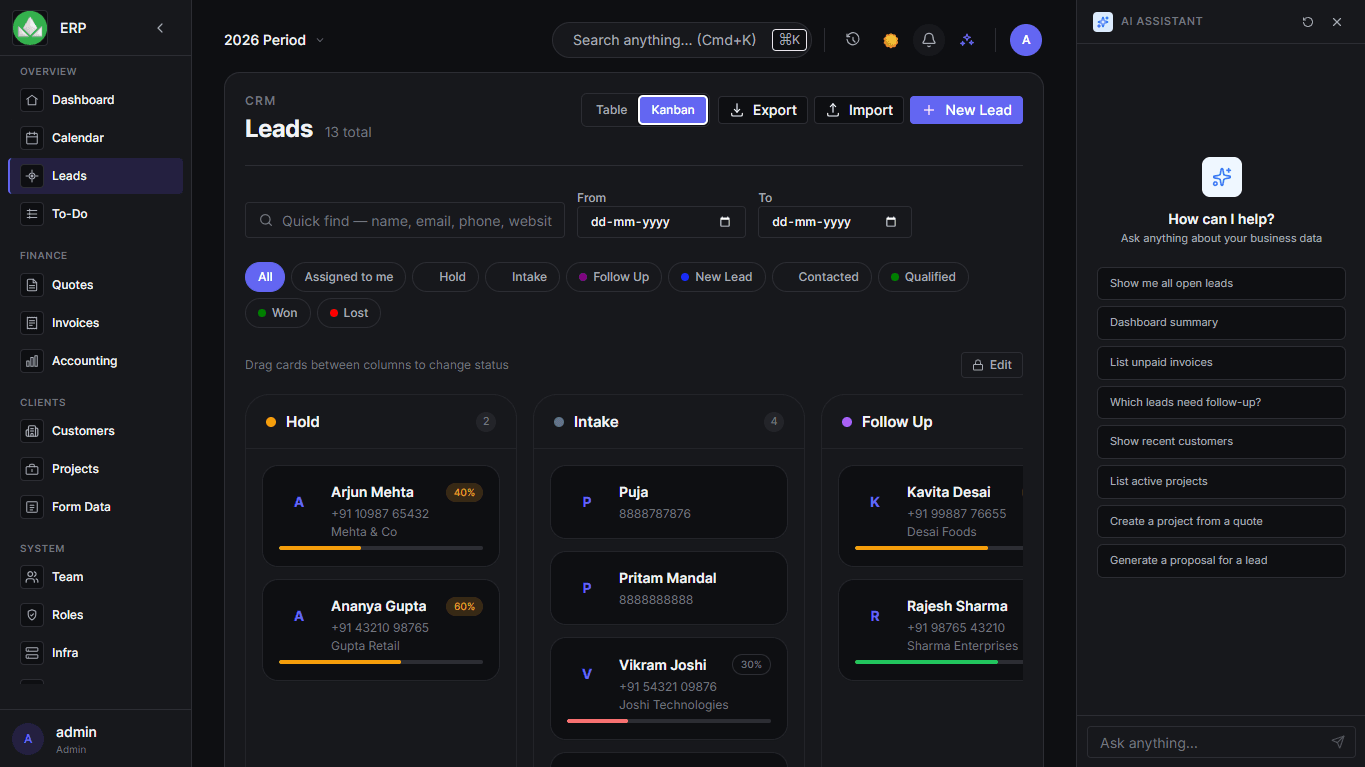Navigate to Customers in sidebar
The height and width of the screenshot is (767, 1365).
(x=95, y=431)
